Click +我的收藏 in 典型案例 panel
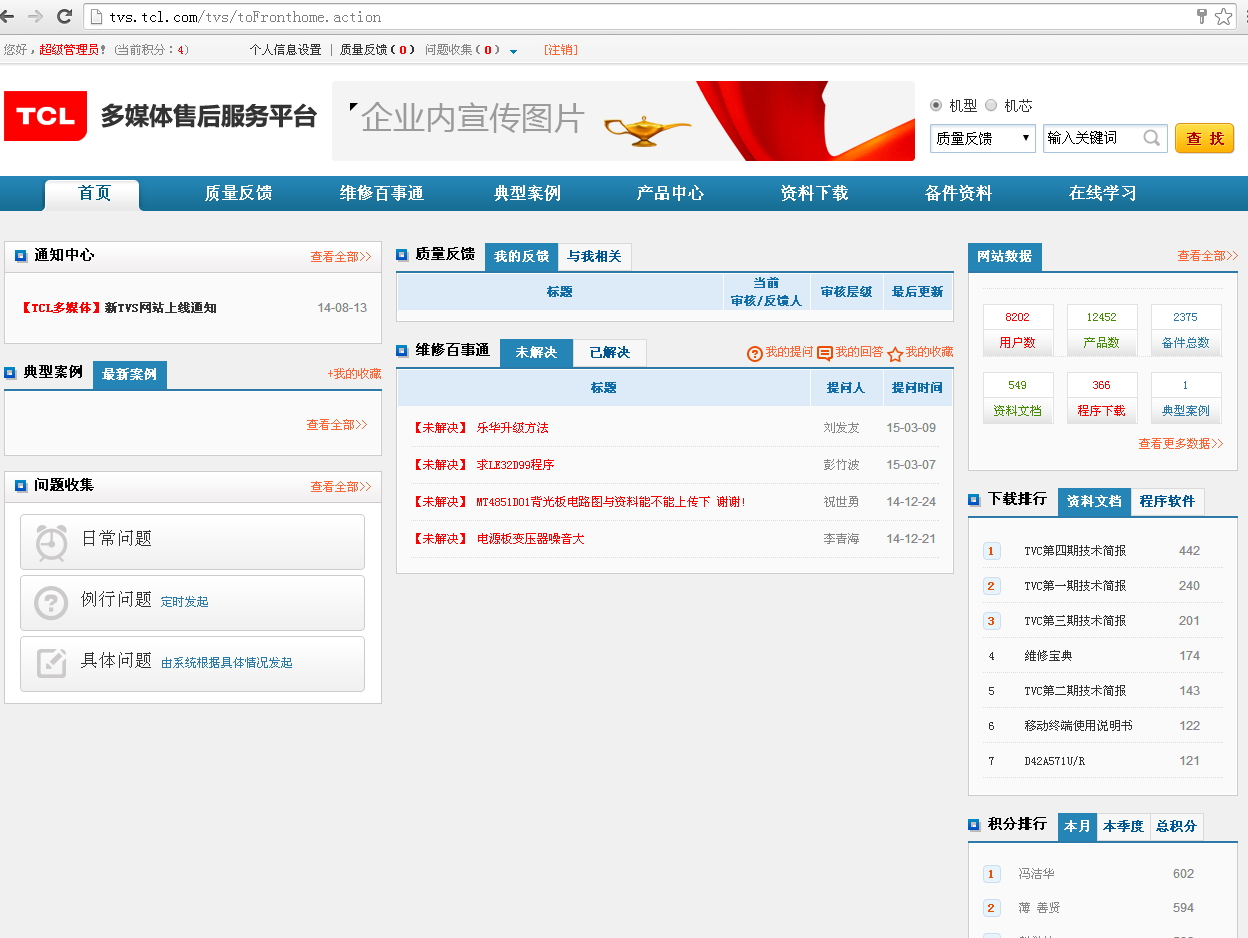This screenshot has height=938, width=1248. click(354, 374)
